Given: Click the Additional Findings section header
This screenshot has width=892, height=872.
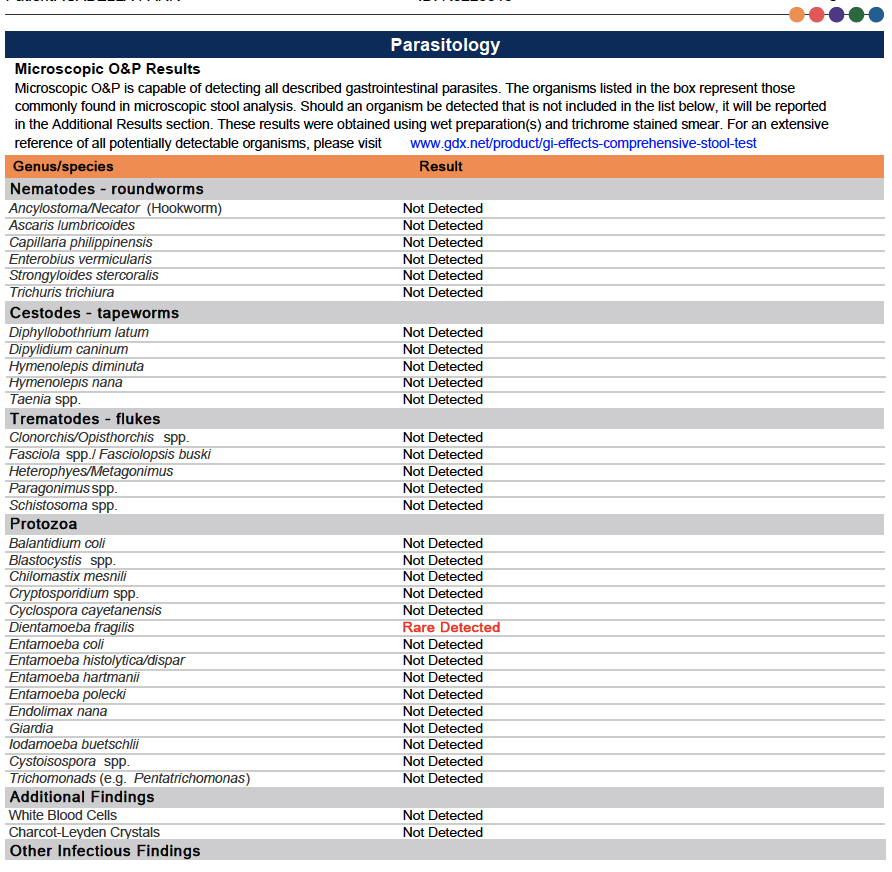Looking at the screenshot, I should tap(82, 797).
